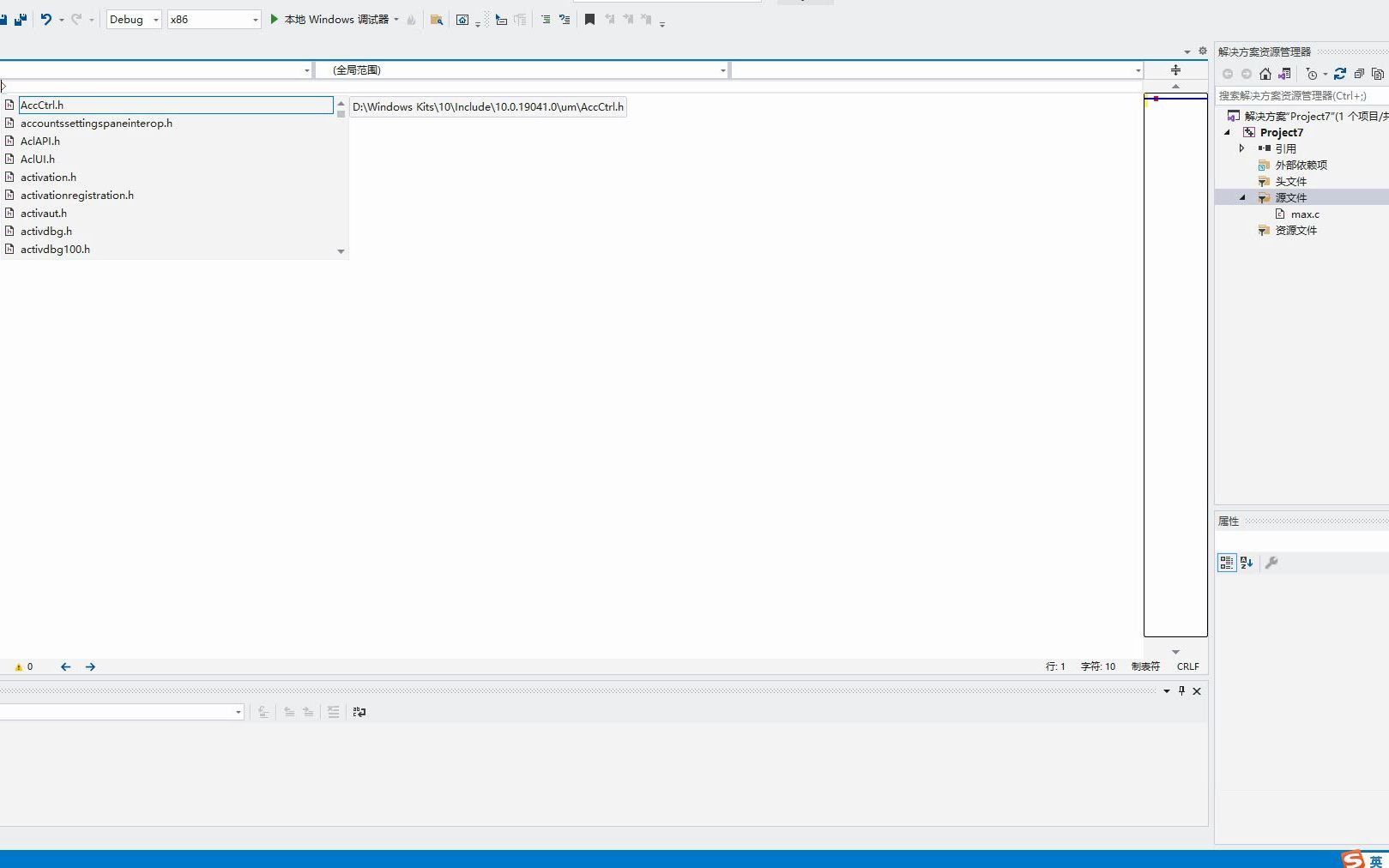The height and width of the screenshot is (868, 1389).
Task: Open the Debug configuration dropdown
Action: 134,19
